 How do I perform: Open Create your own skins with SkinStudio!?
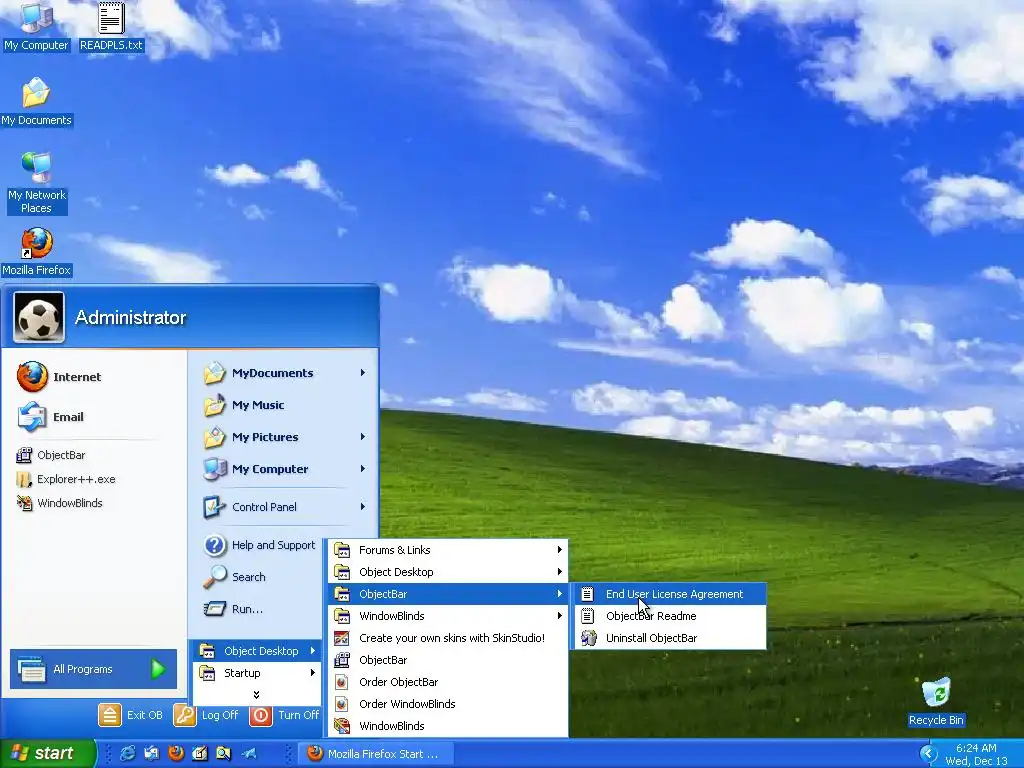click(448, 638)
